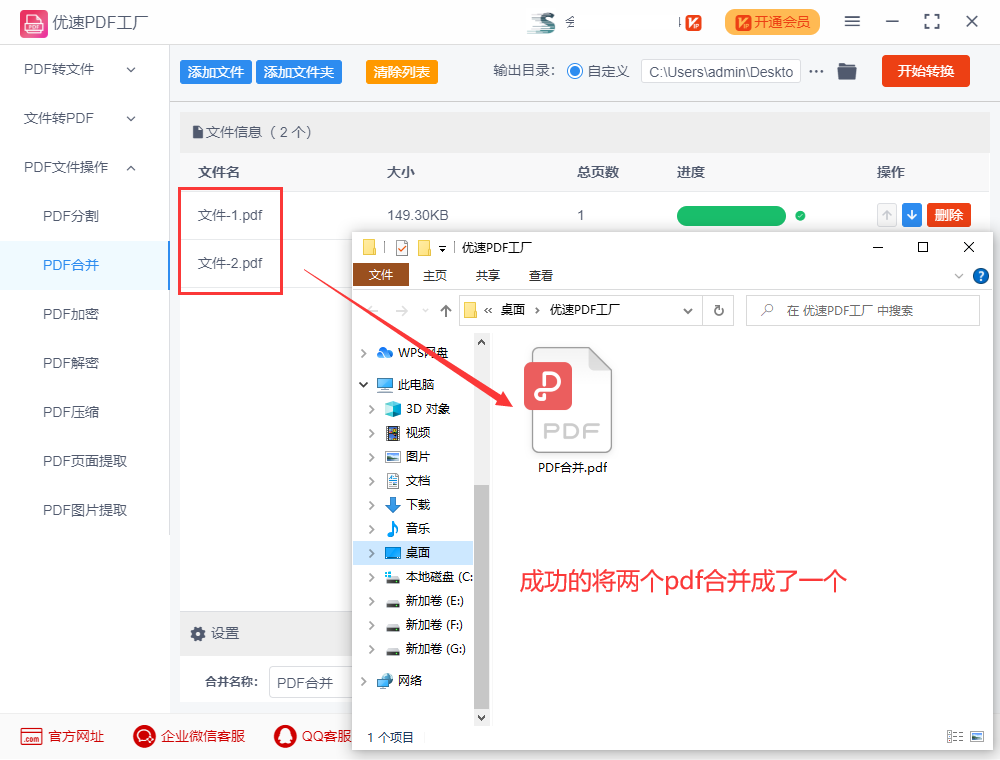Click 开始转换 button

click(925, 71)
